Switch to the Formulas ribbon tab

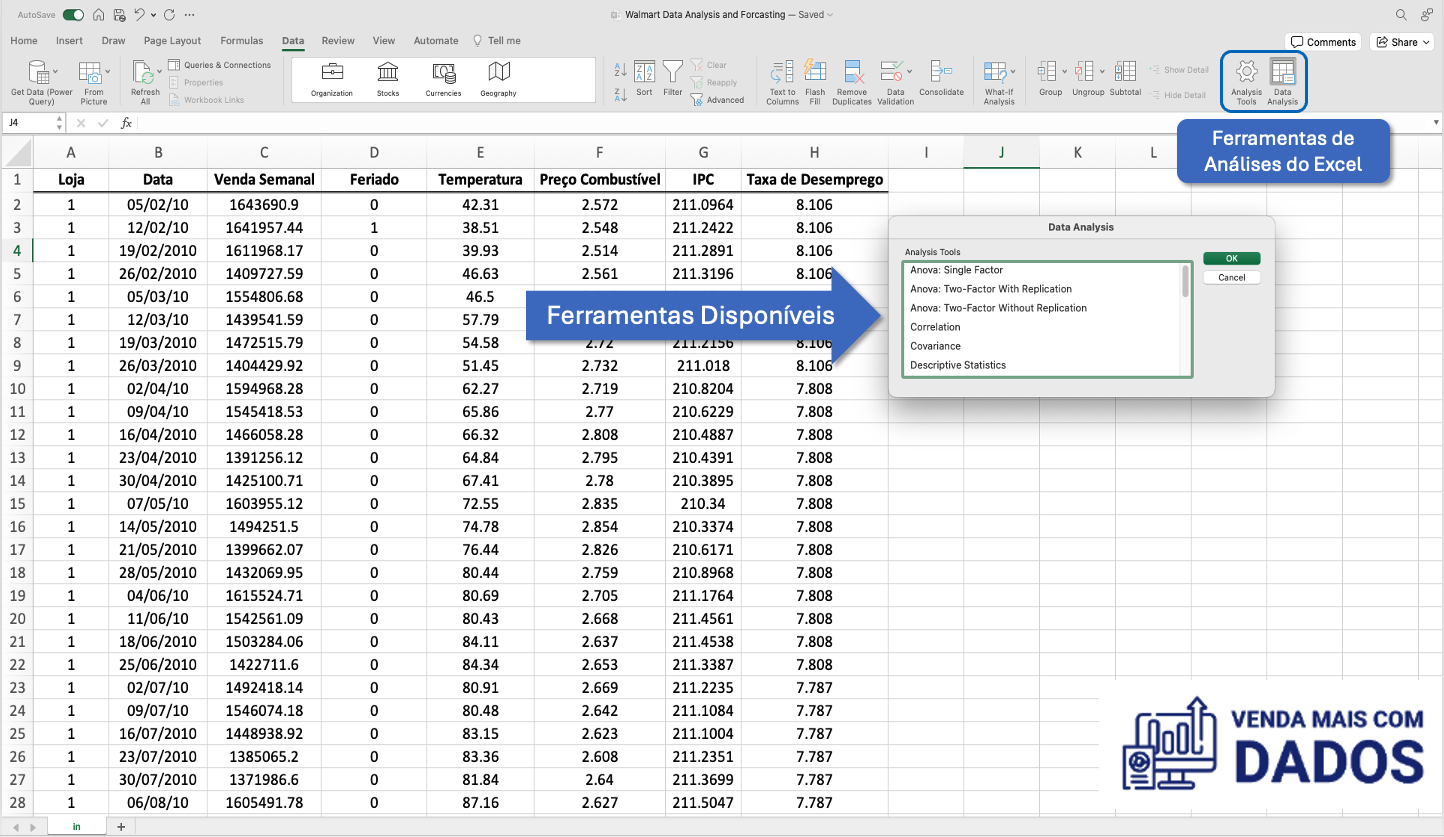pyautogui.click(x=241, y=41)
